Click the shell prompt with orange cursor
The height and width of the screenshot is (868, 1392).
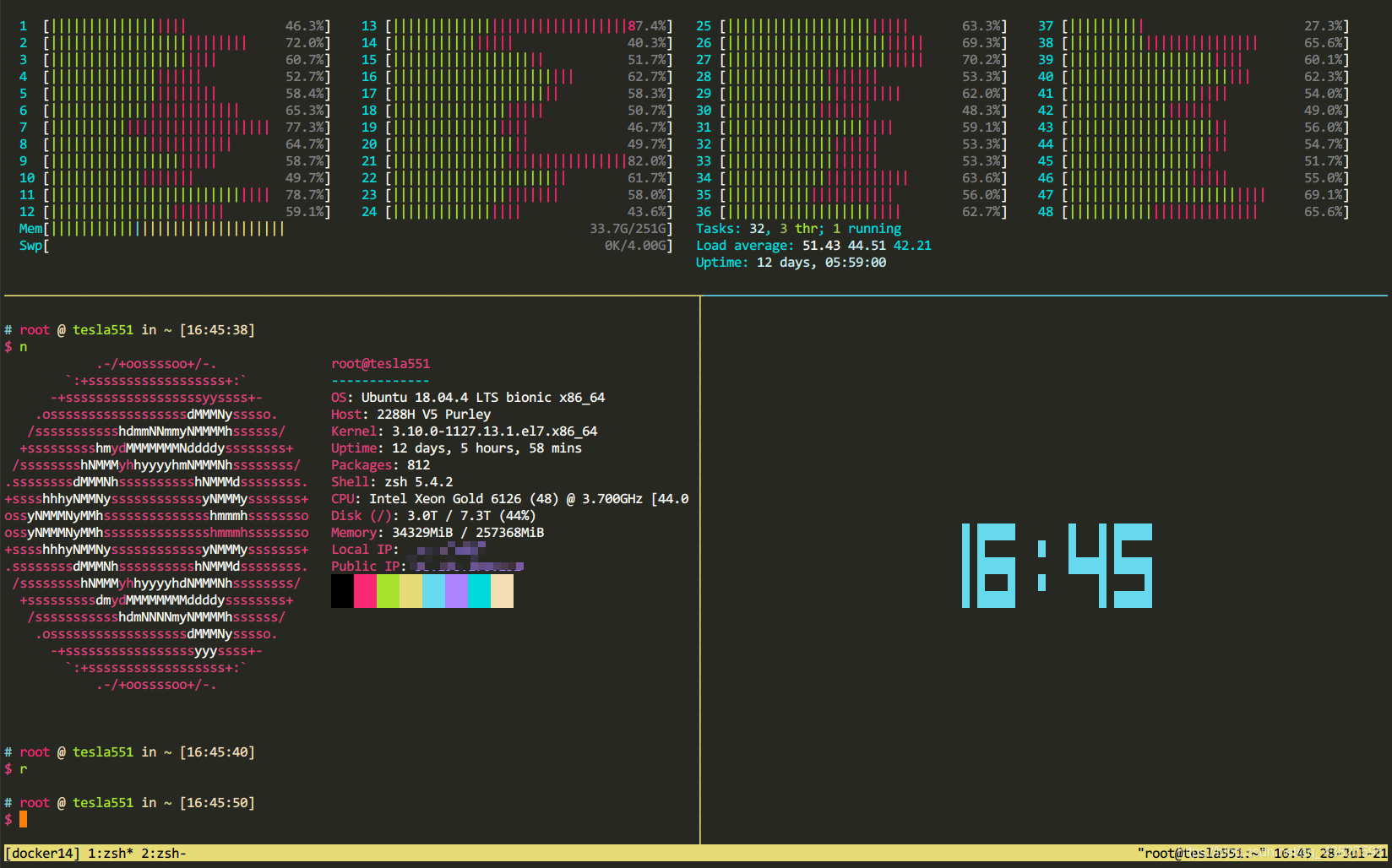coord(15,819)
